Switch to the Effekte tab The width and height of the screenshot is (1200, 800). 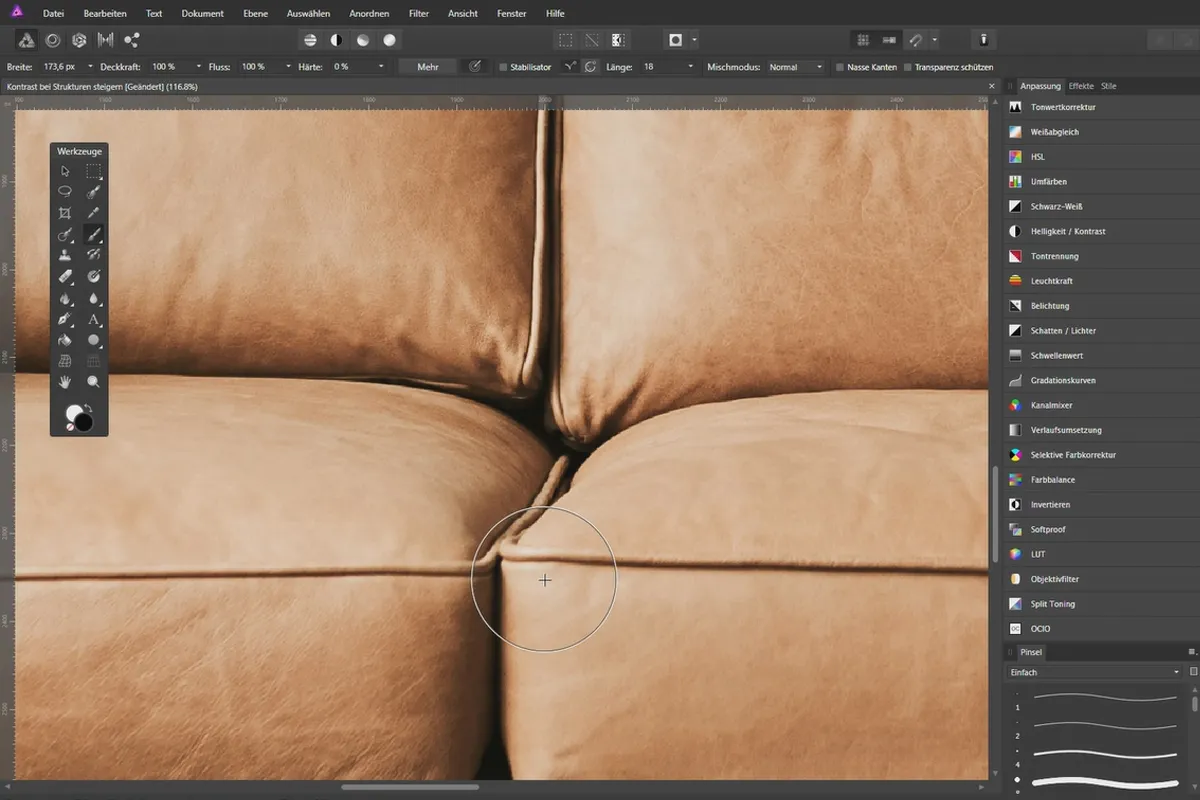click(1081, 86)
